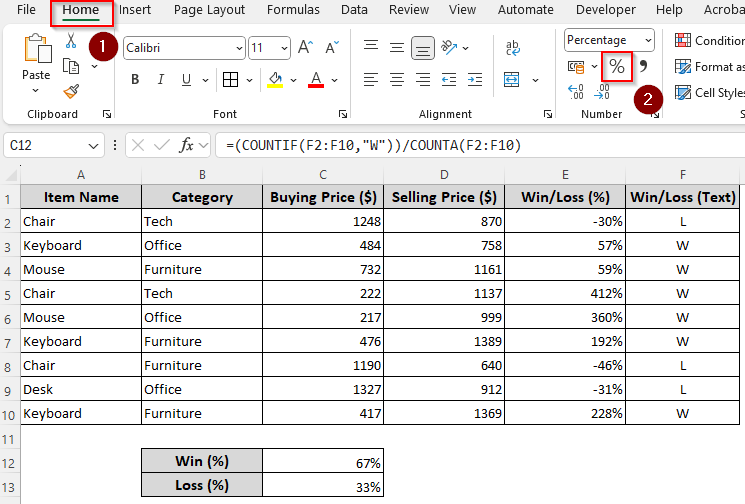Expand underline style dropdown arrow
The width and height of the screenshot is (745, 504).
point(205,80)
